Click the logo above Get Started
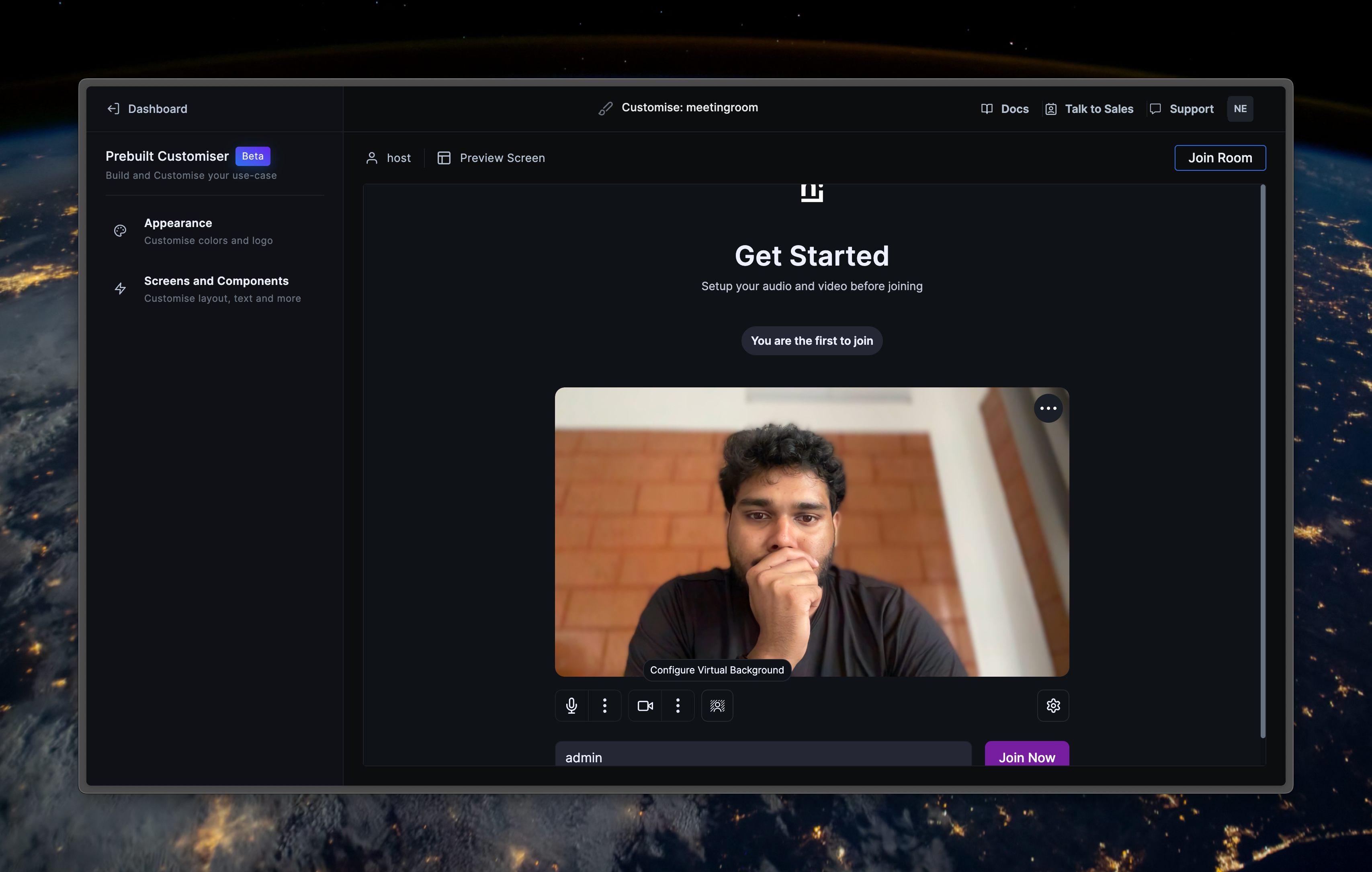This screenshot has height=872, width=1372. point(812,192)
